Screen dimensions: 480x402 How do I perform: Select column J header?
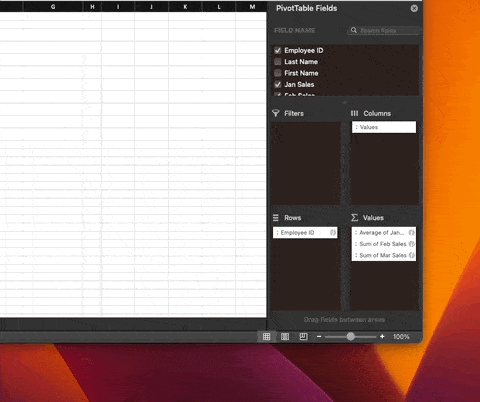(x=152, y=6)
